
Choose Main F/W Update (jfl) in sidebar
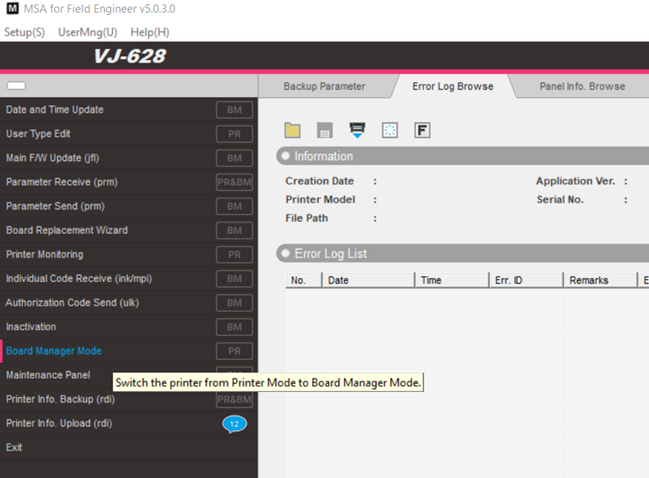[x=53, y=158]
